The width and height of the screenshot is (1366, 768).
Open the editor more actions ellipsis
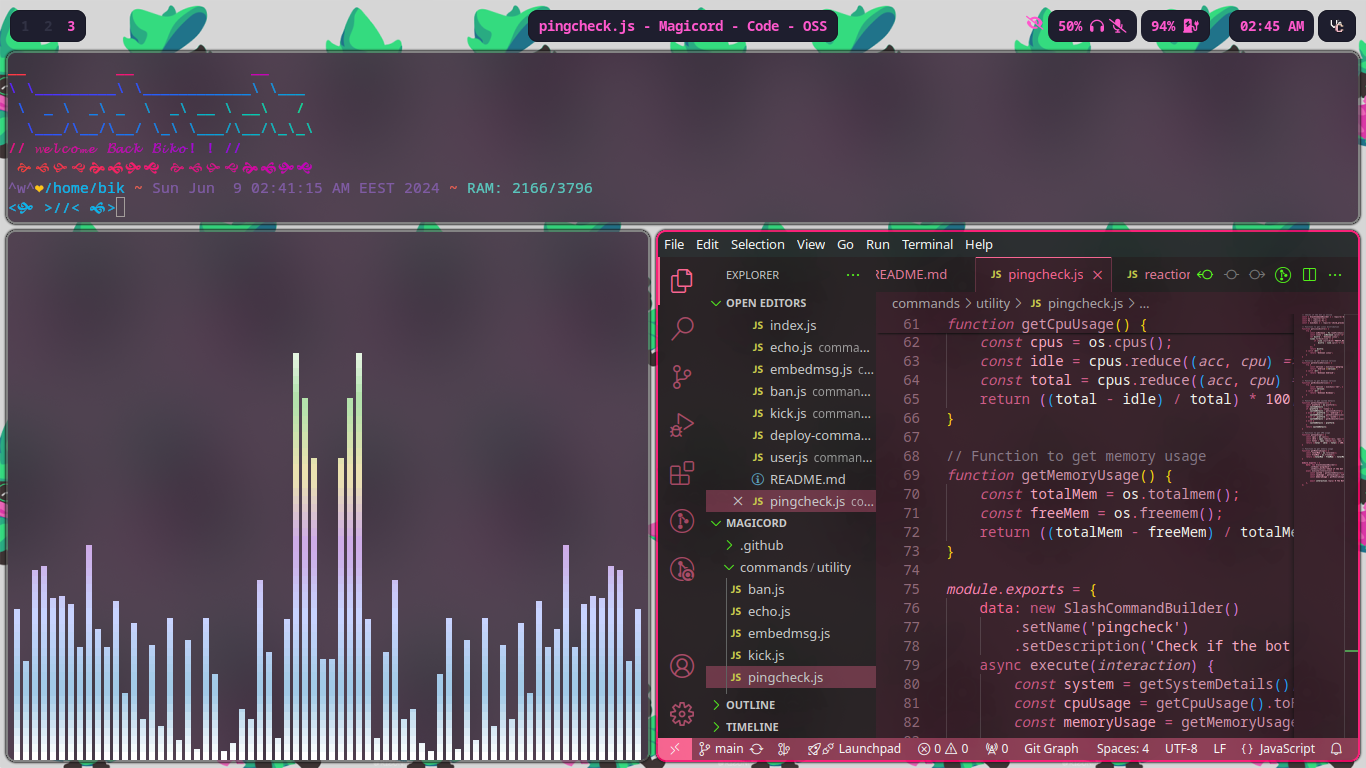[x=1335, y=274]
